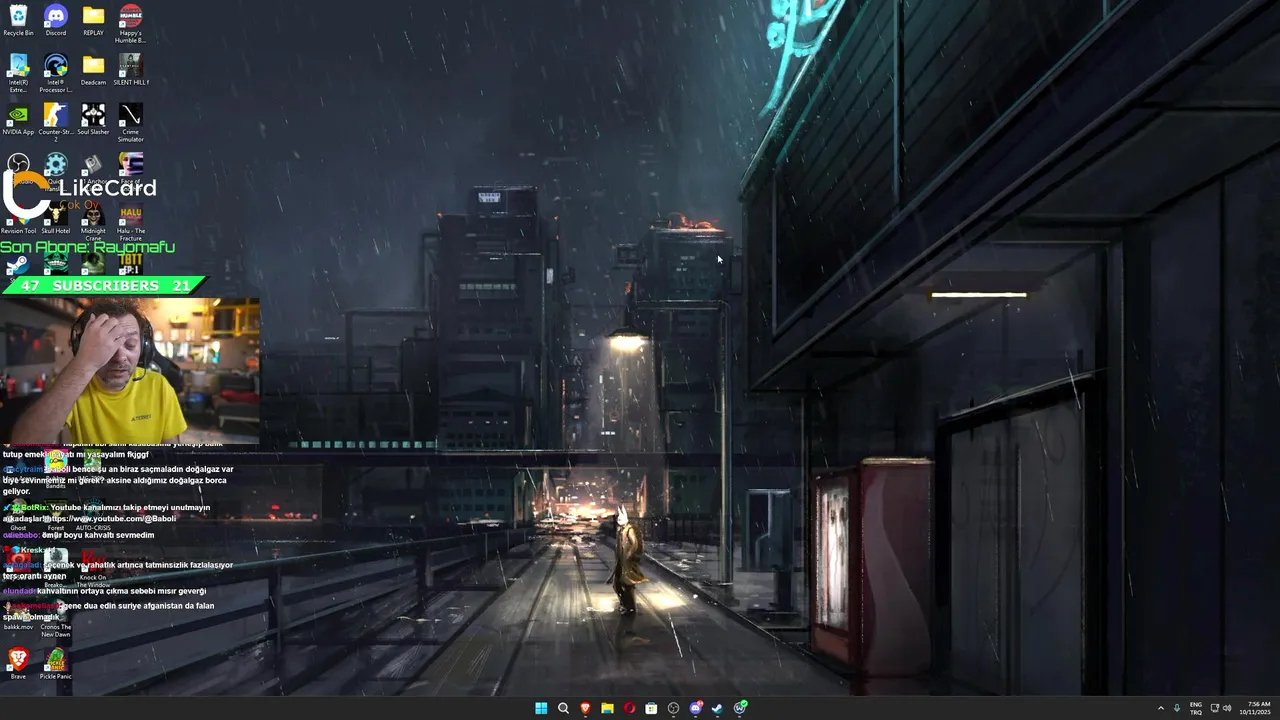The width and height of the screenshot is (1280, 720).
Task: Launch the Brave desktop shortcut
Action: pyautogui.click(x=18, y=663)
